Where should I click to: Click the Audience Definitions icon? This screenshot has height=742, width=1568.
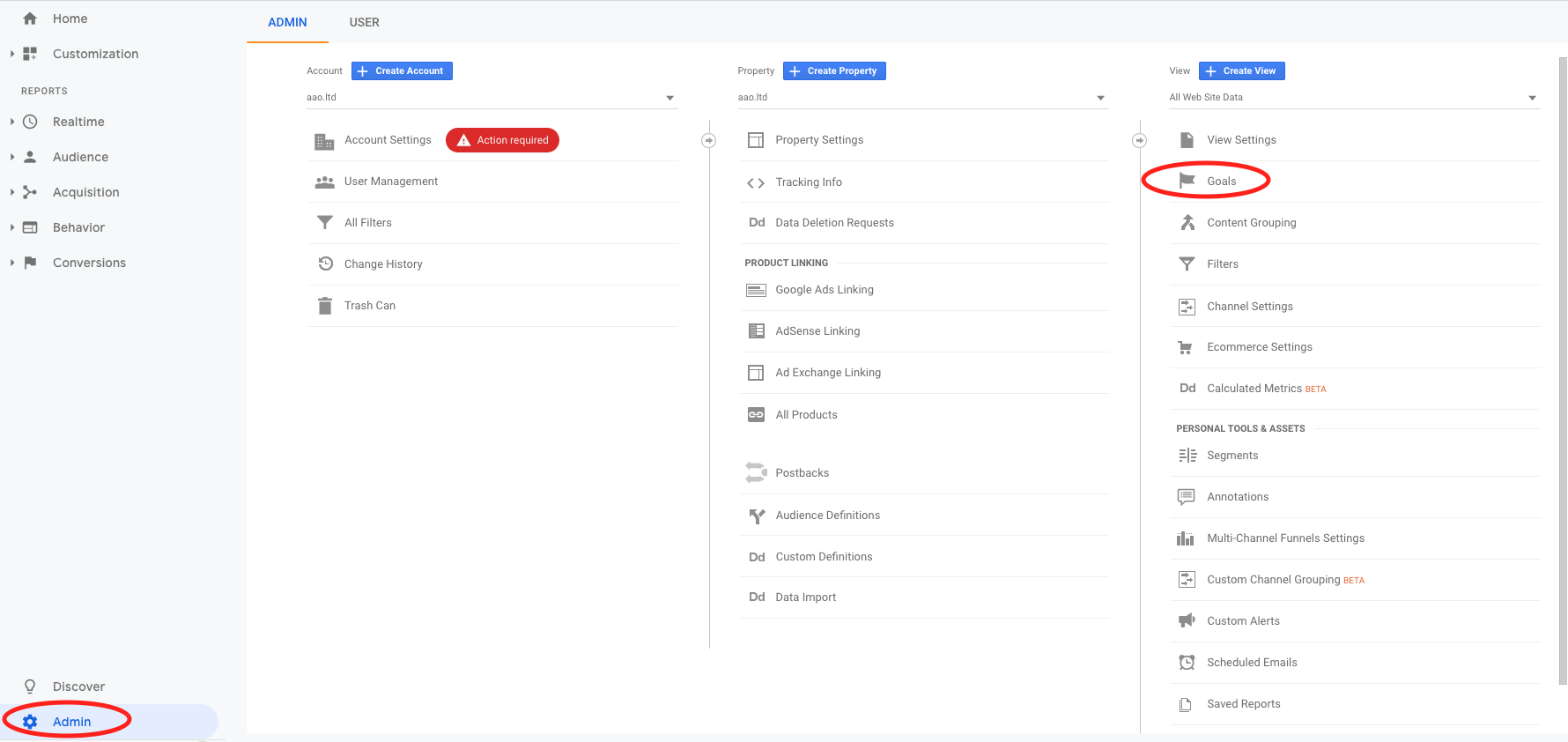tap(756, 516)
